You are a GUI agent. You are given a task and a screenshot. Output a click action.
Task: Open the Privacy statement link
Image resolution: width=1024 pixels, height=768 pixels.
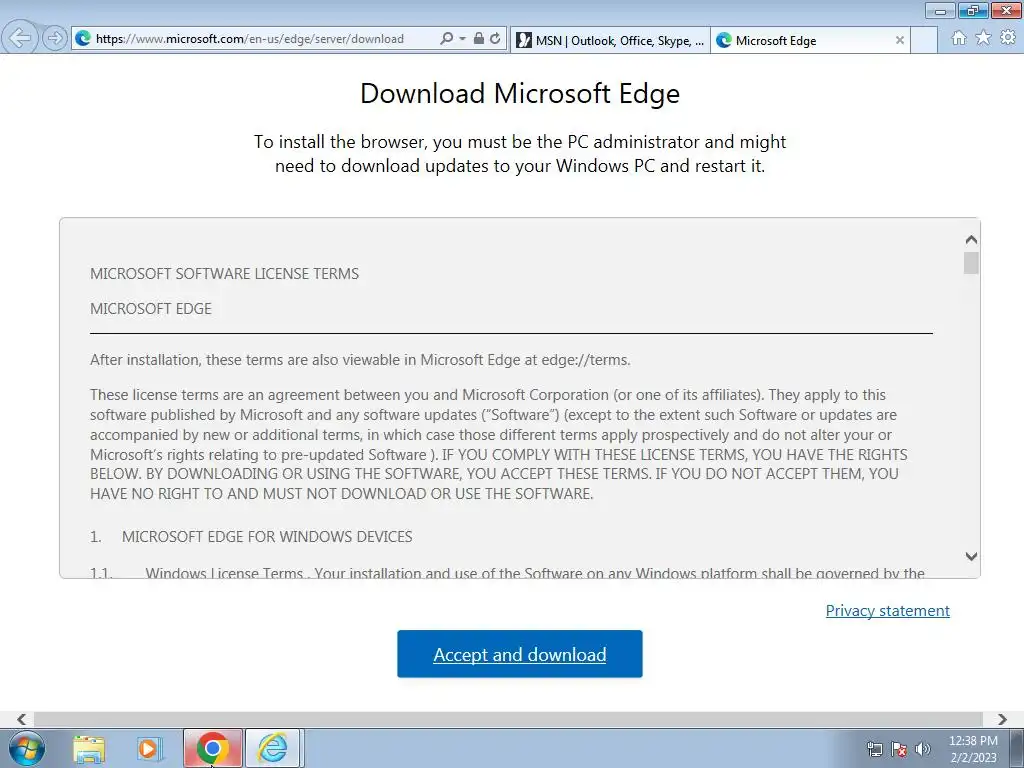coord(888,611)
